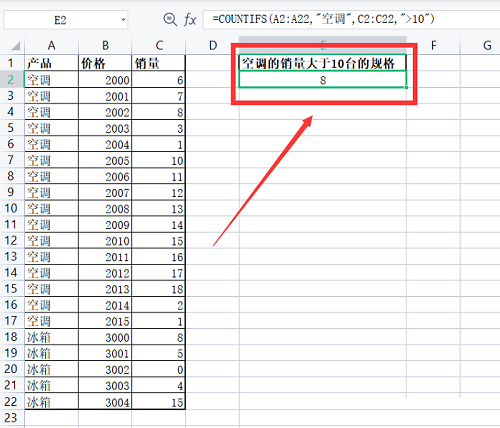Select column D header

[x=212, y=45]
